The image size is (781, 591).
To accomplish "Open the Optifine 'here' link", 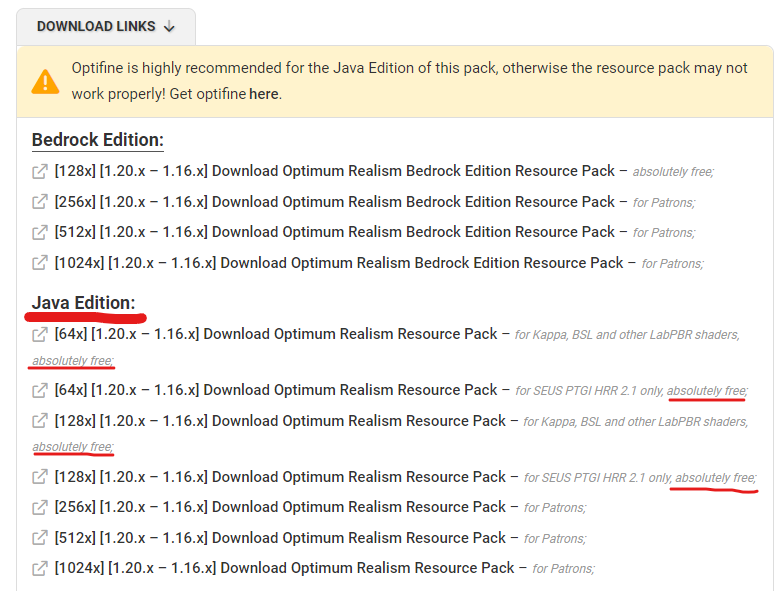I will pos(264,94).
